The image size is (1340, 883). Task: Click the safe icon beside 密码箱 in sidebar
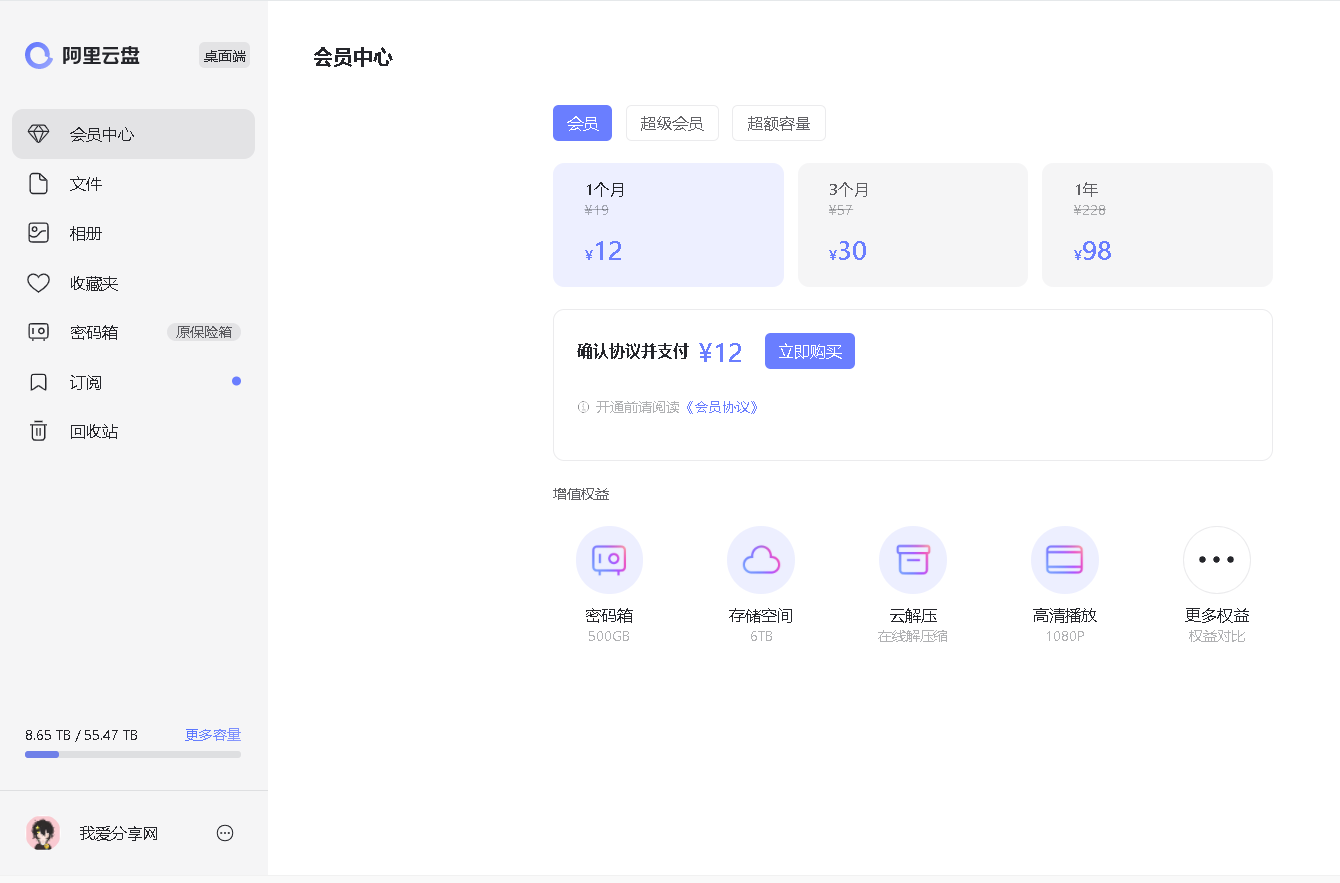tap(38, 332)
